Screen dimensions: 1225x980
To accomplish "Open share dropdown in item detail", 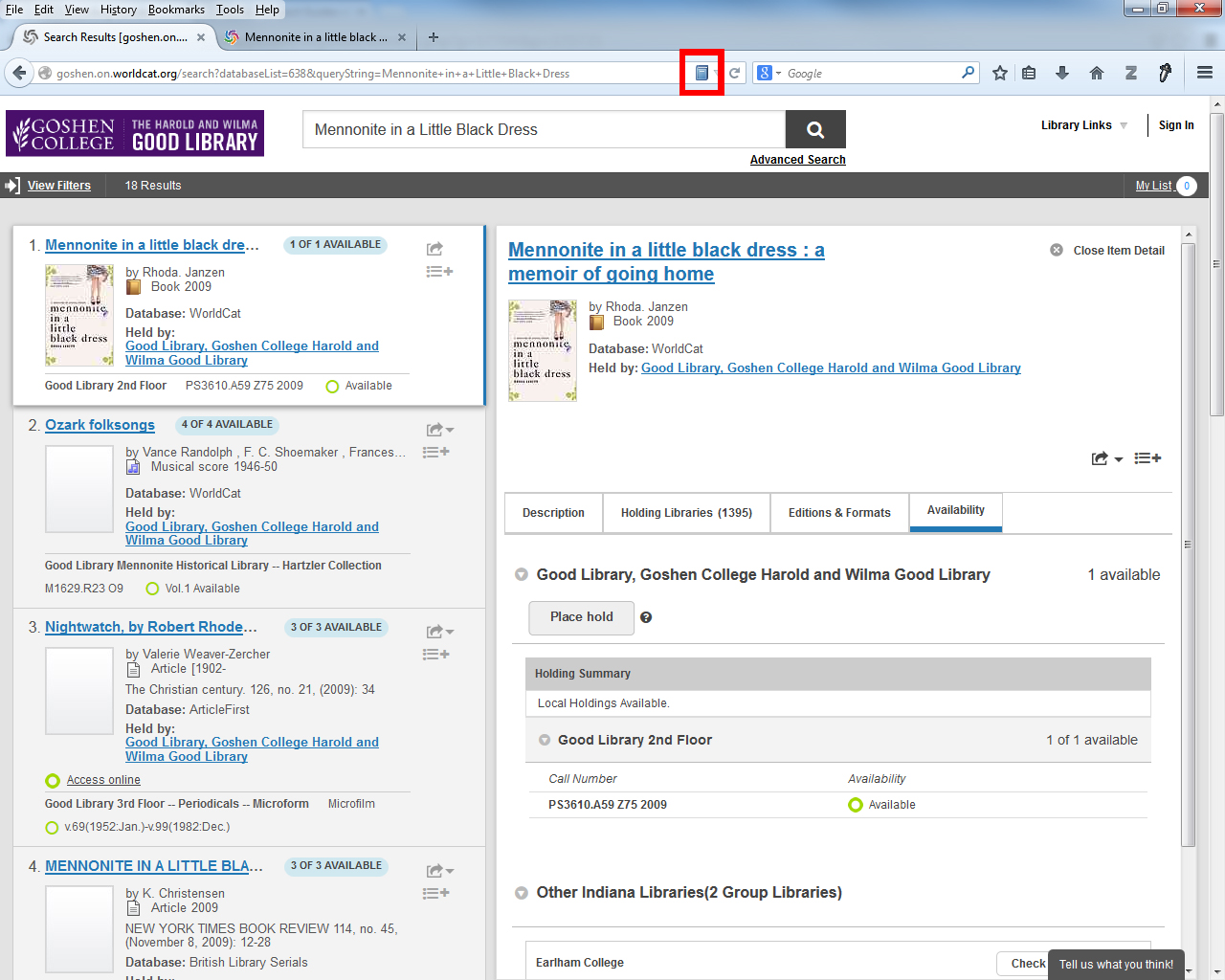I will 1107,458.
